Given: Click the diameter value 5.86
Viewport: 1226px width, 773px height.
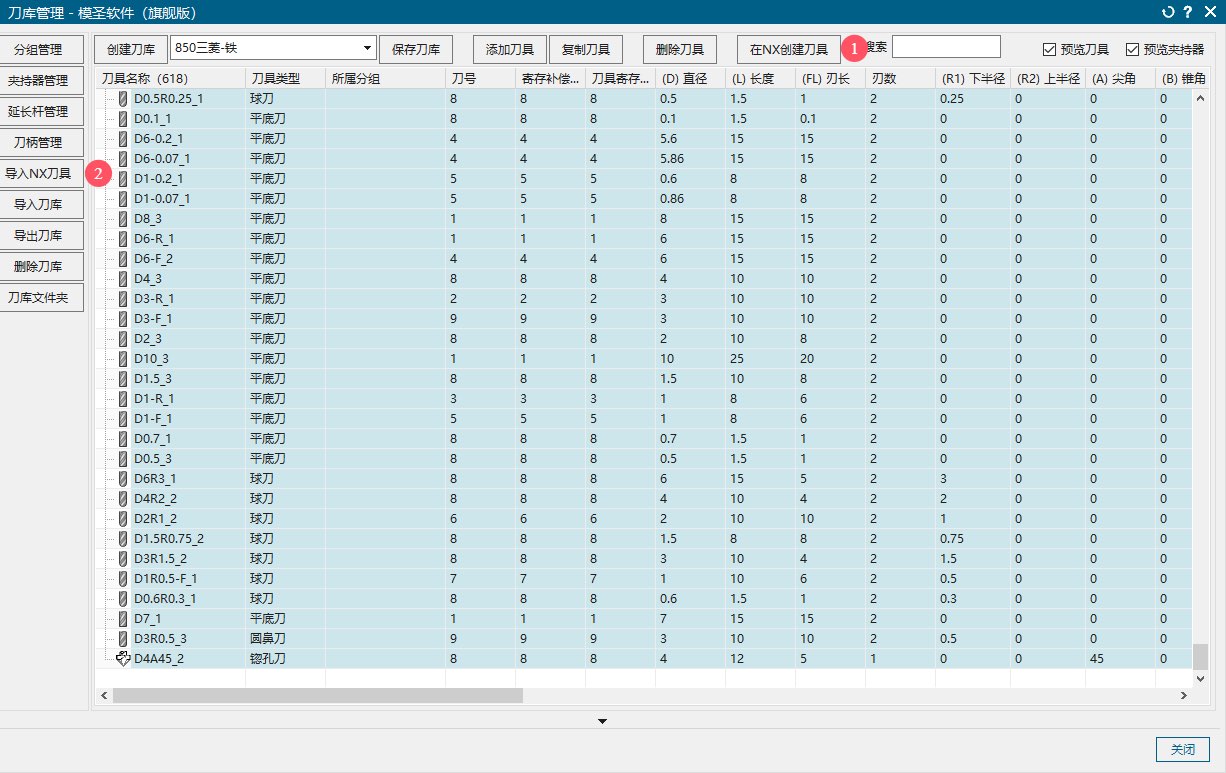Looking at the screenshot, I should pos(673,158).
